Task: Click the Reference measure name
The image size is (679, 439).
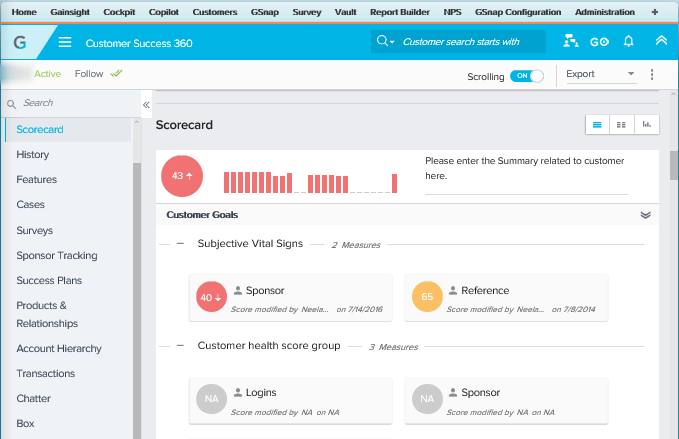Action: click(x=485, y=291)
